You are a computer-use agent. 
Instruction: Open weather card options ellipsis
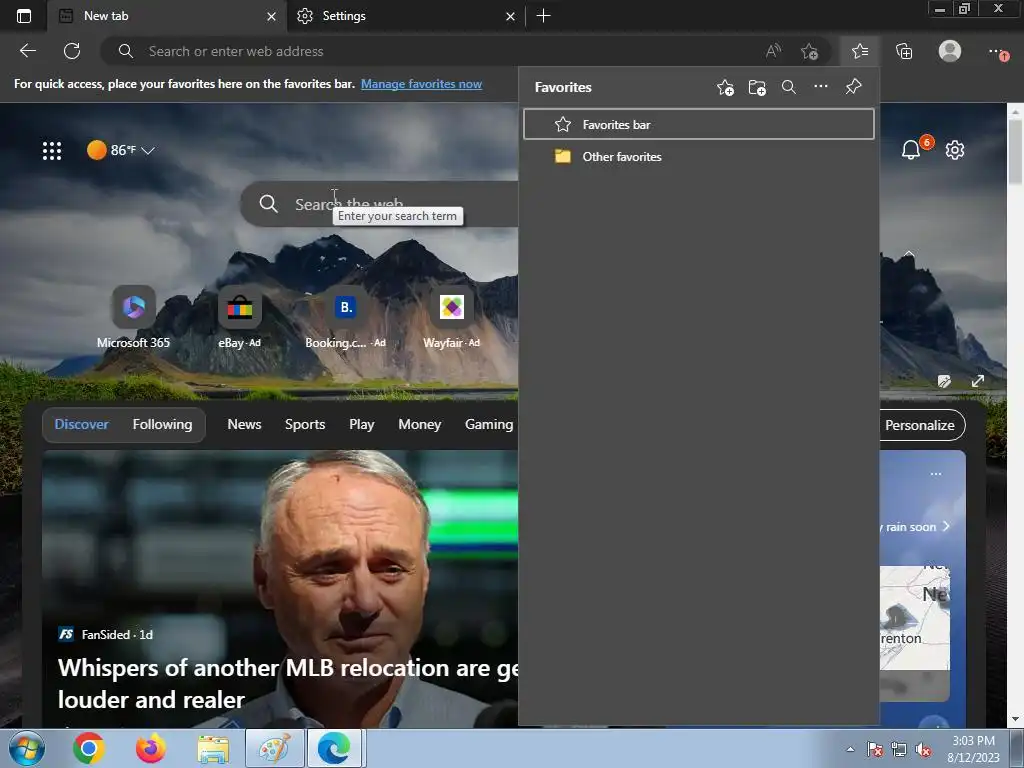pos(936,474)
